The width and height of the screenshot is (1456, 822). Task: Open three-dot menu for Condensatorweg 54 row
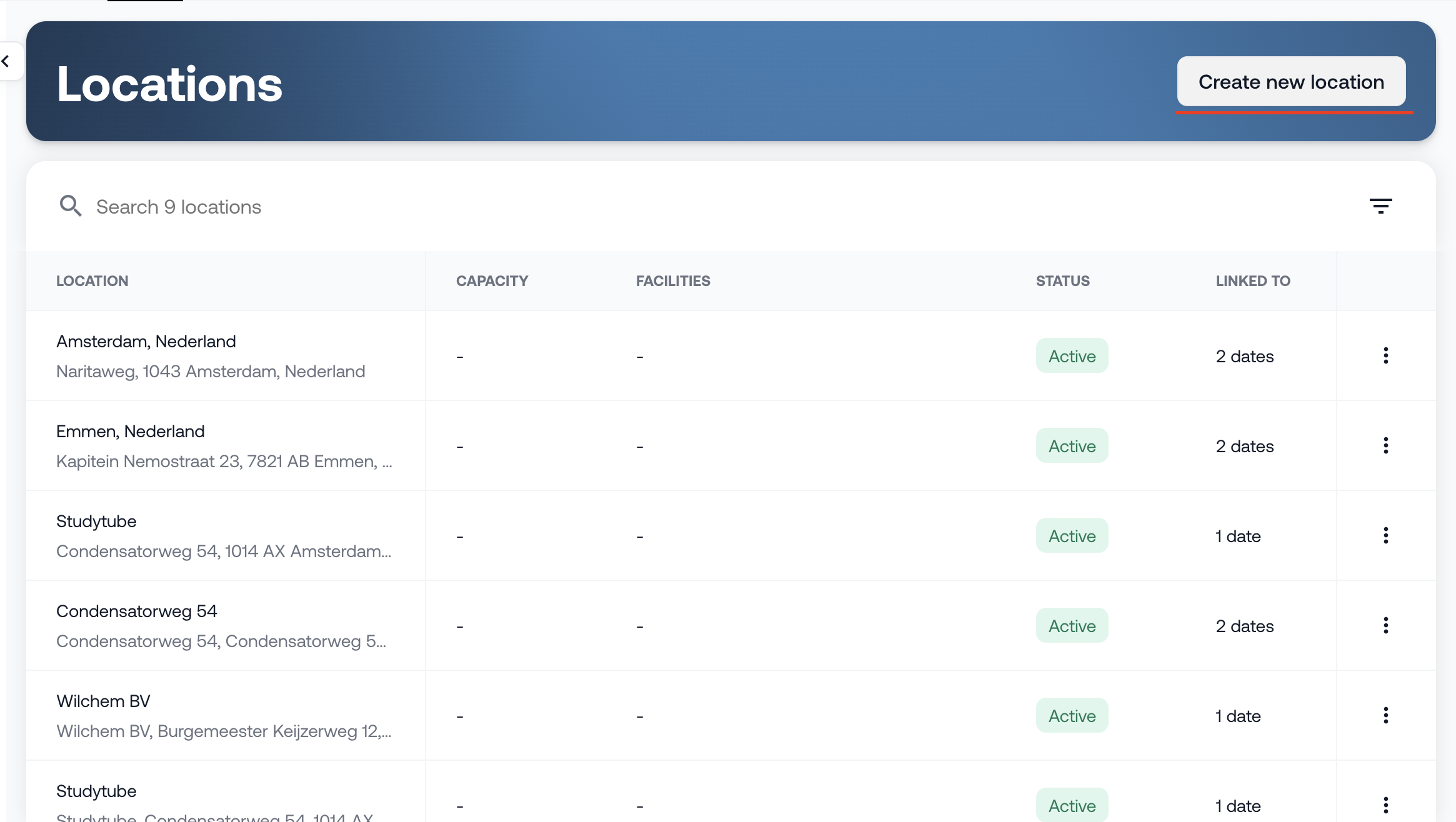point(1385,626)
